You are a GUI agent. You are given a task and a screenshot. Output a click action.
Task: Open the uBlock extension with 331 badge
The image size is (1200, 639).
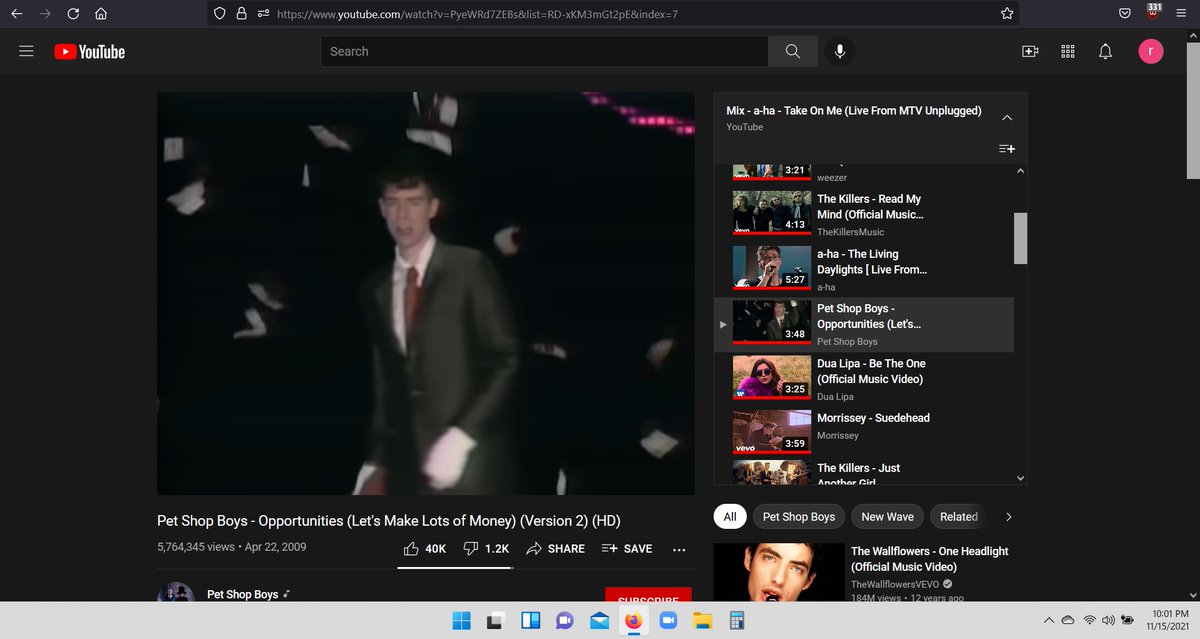pos(1154,11)
